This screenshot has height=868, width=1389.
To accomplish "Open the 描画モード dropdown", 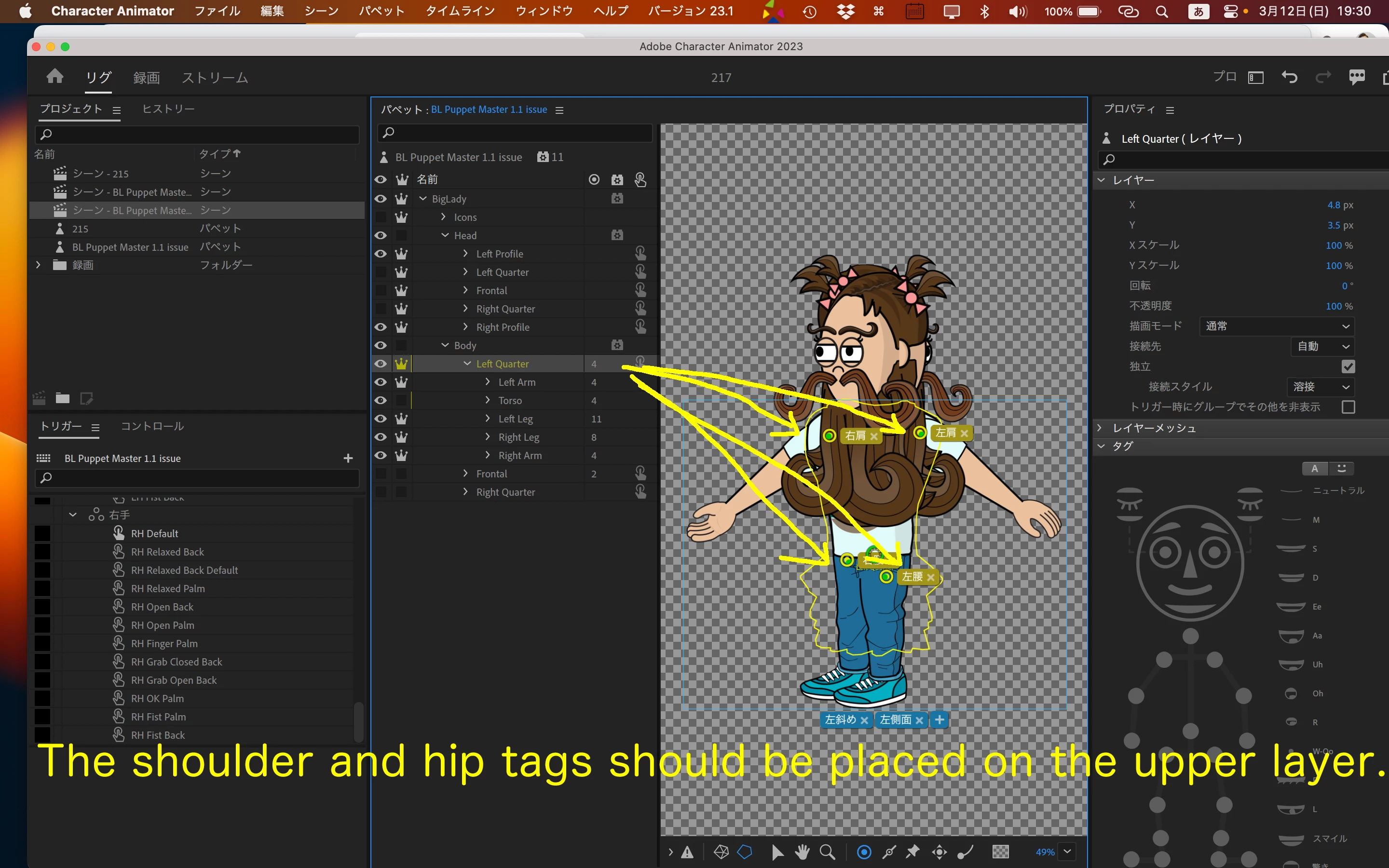I will [1277, 326].
